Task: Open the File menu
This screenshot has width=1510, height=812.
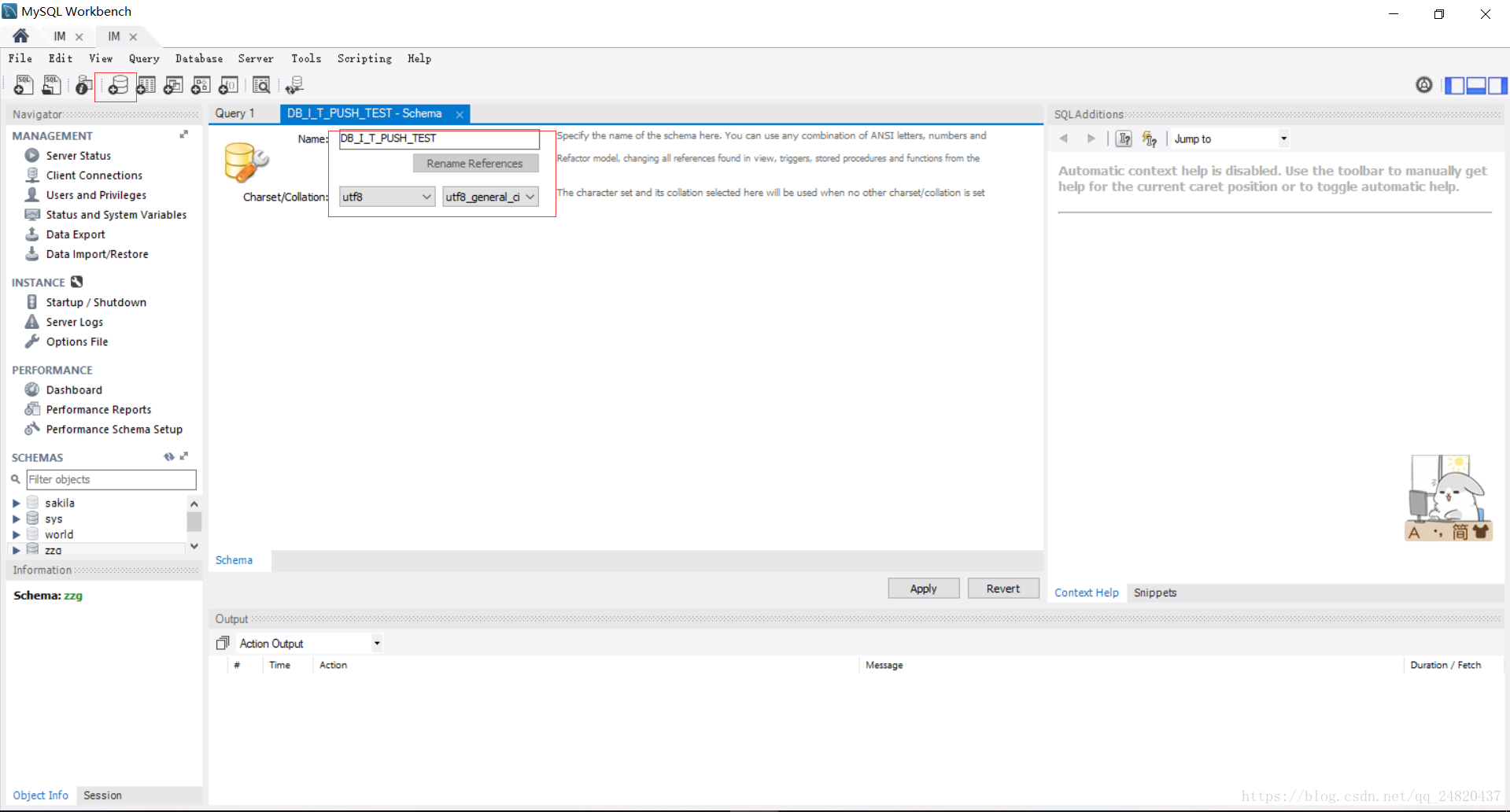Action: click(x=20, y=58)
